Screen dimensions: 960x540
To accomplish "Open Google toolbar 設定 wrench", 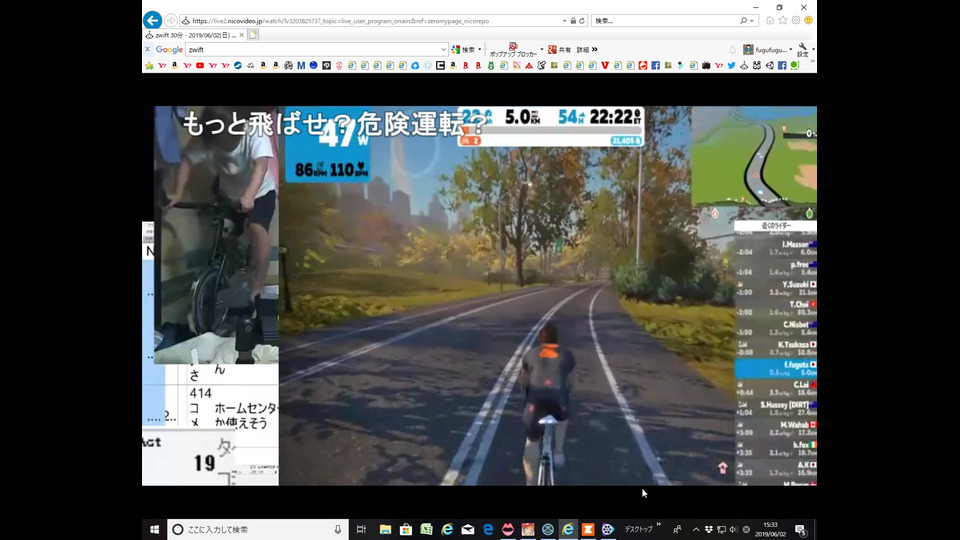I will pos(803,50).
